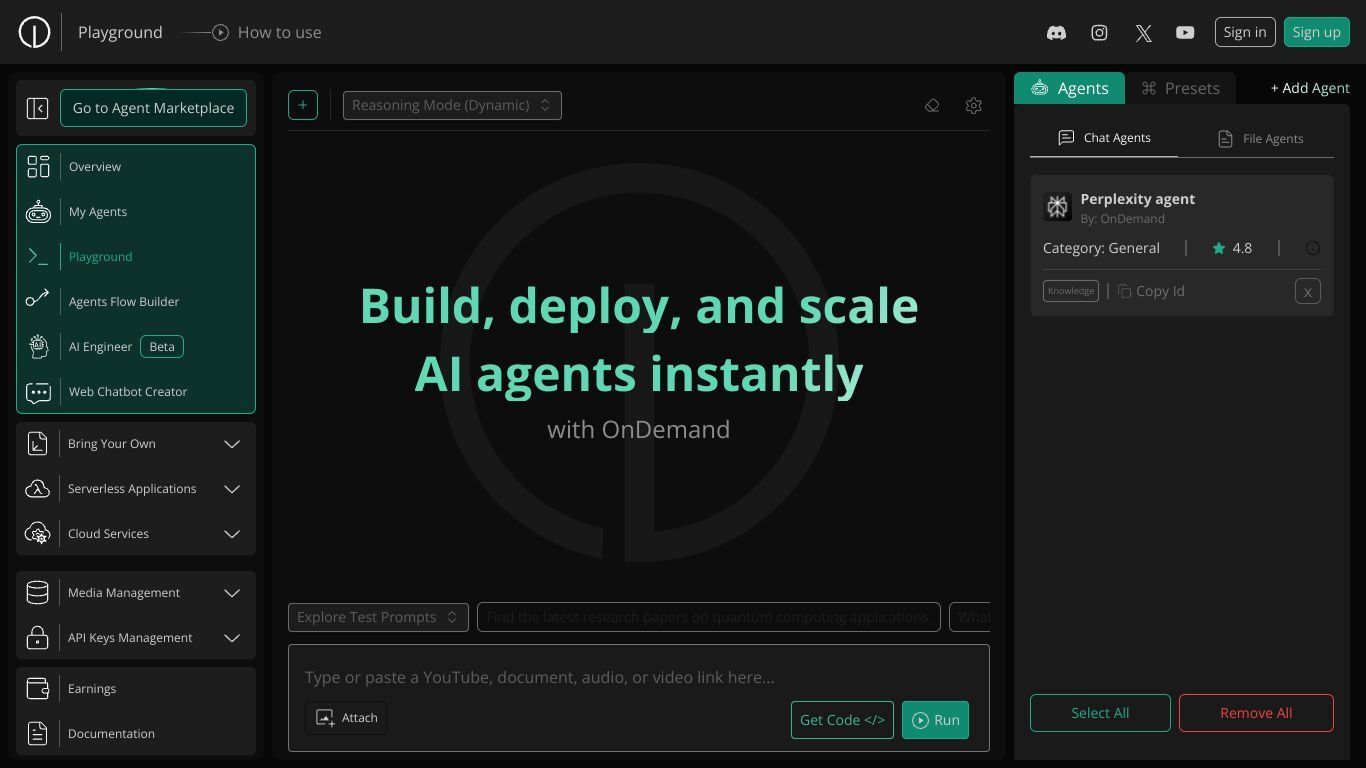Click the Sign up button
This screenshot has width=1366, height=768.
(1316, 32)
